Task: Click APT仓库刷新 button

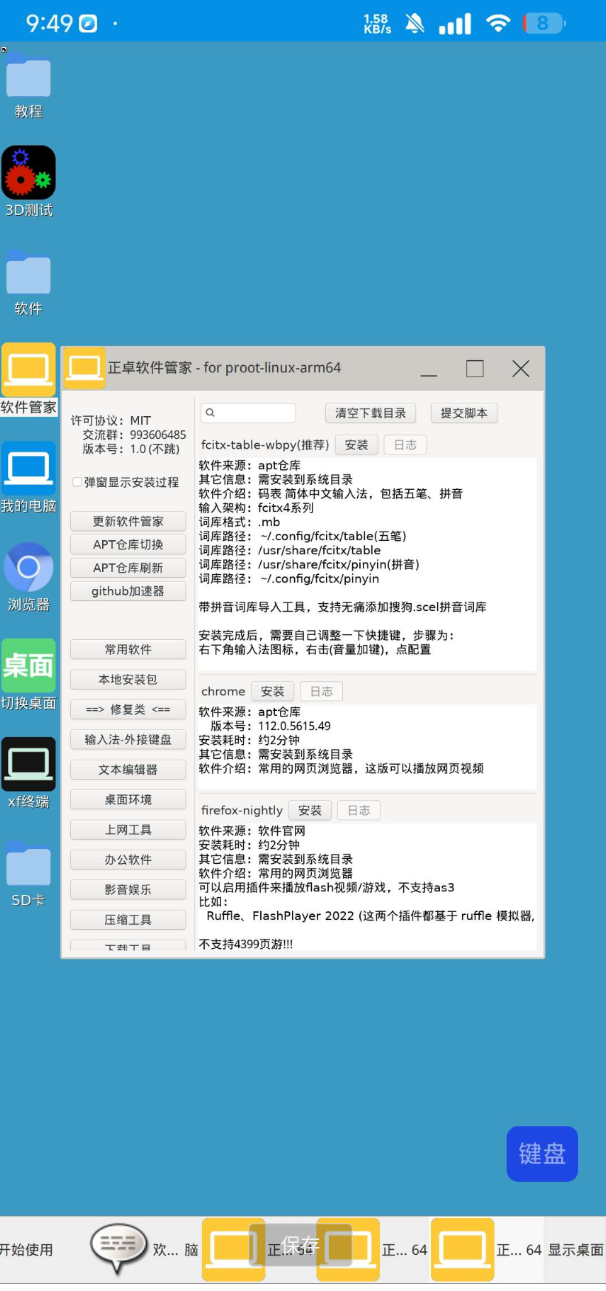Action: pyautogui.click(x=128, y=568)
